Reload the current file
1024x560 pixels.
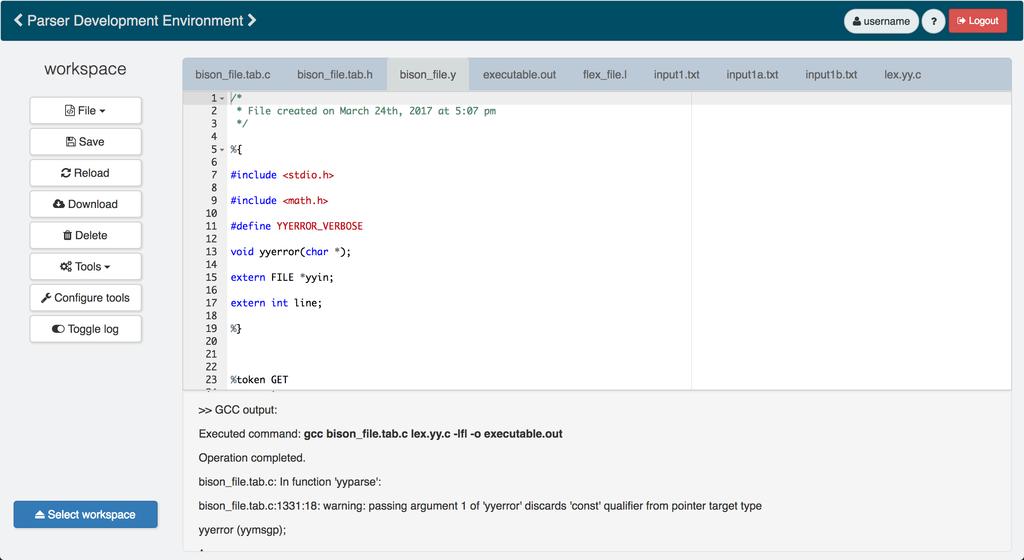[86, 173]
